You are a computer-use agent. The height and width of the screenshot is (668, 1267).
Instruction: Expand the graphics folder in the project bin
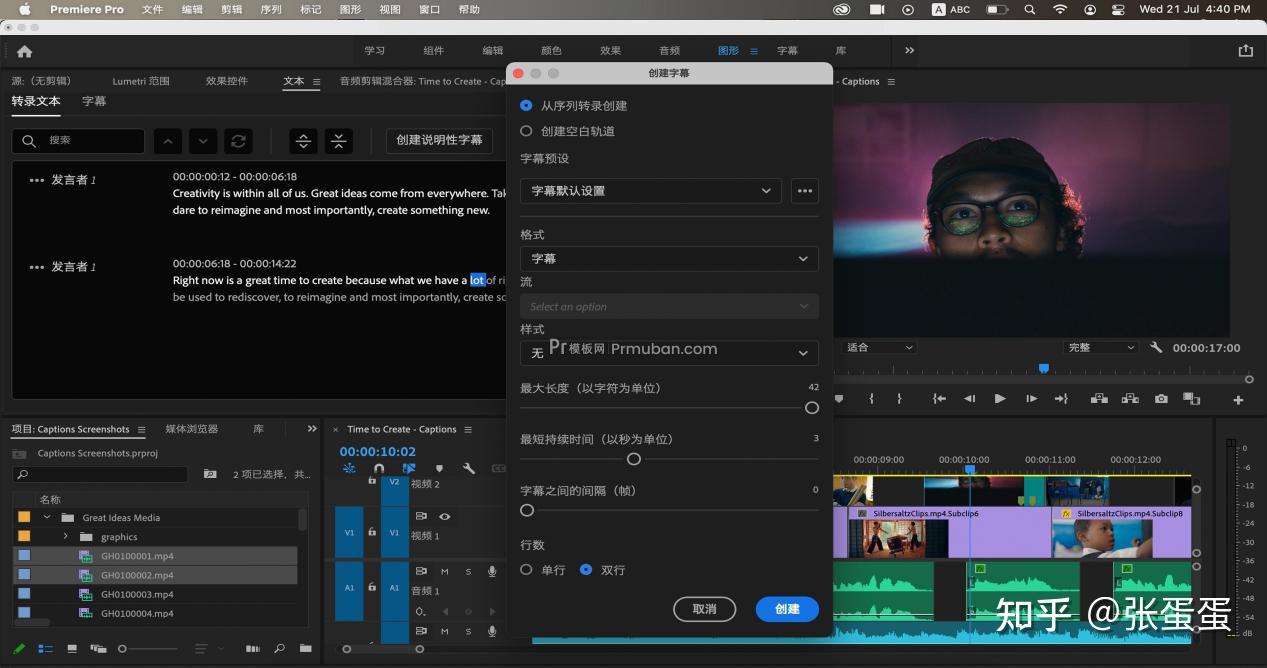pos(66,537)
